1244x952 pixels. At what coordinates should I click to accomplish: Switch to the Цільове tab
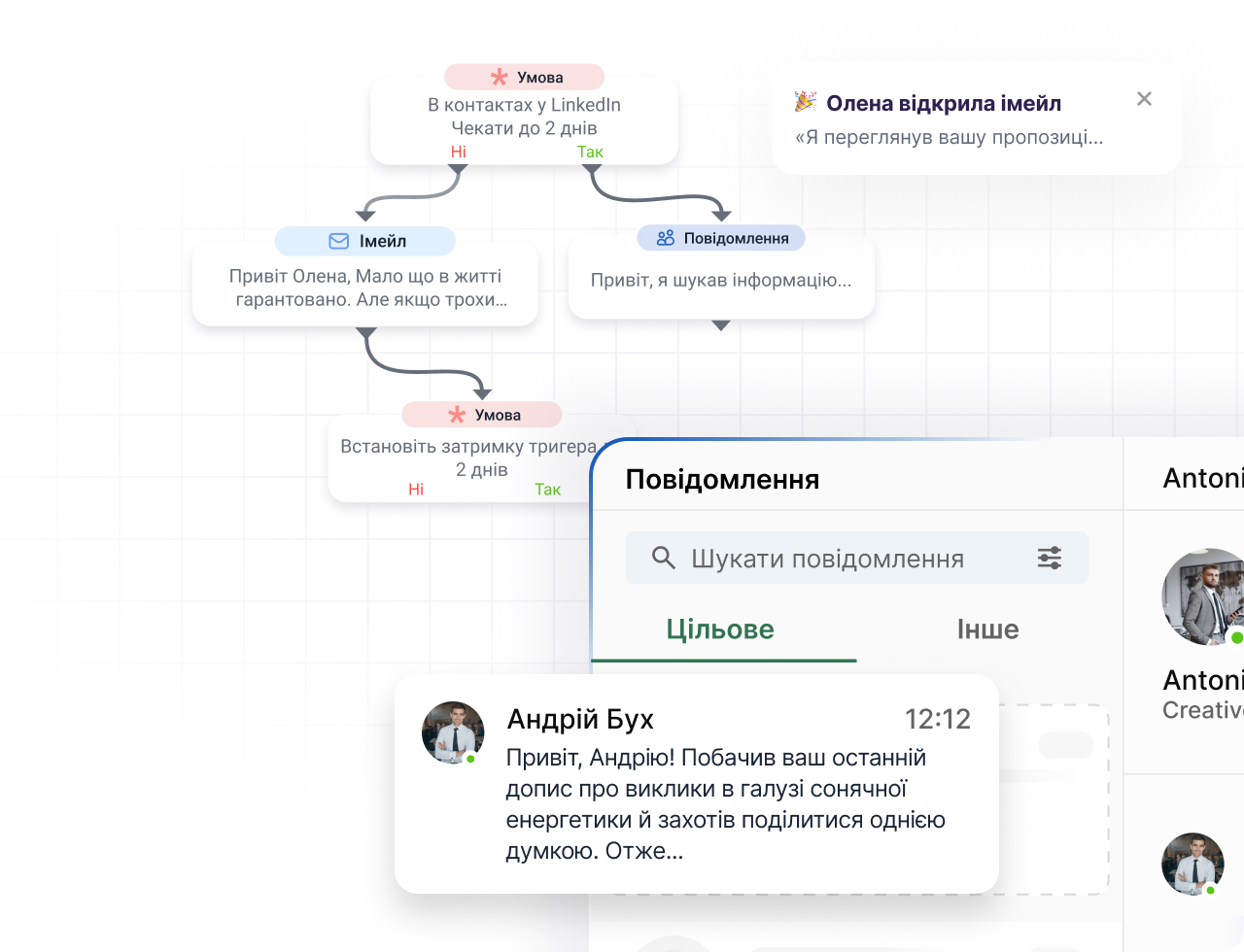[x=720, y=629]
